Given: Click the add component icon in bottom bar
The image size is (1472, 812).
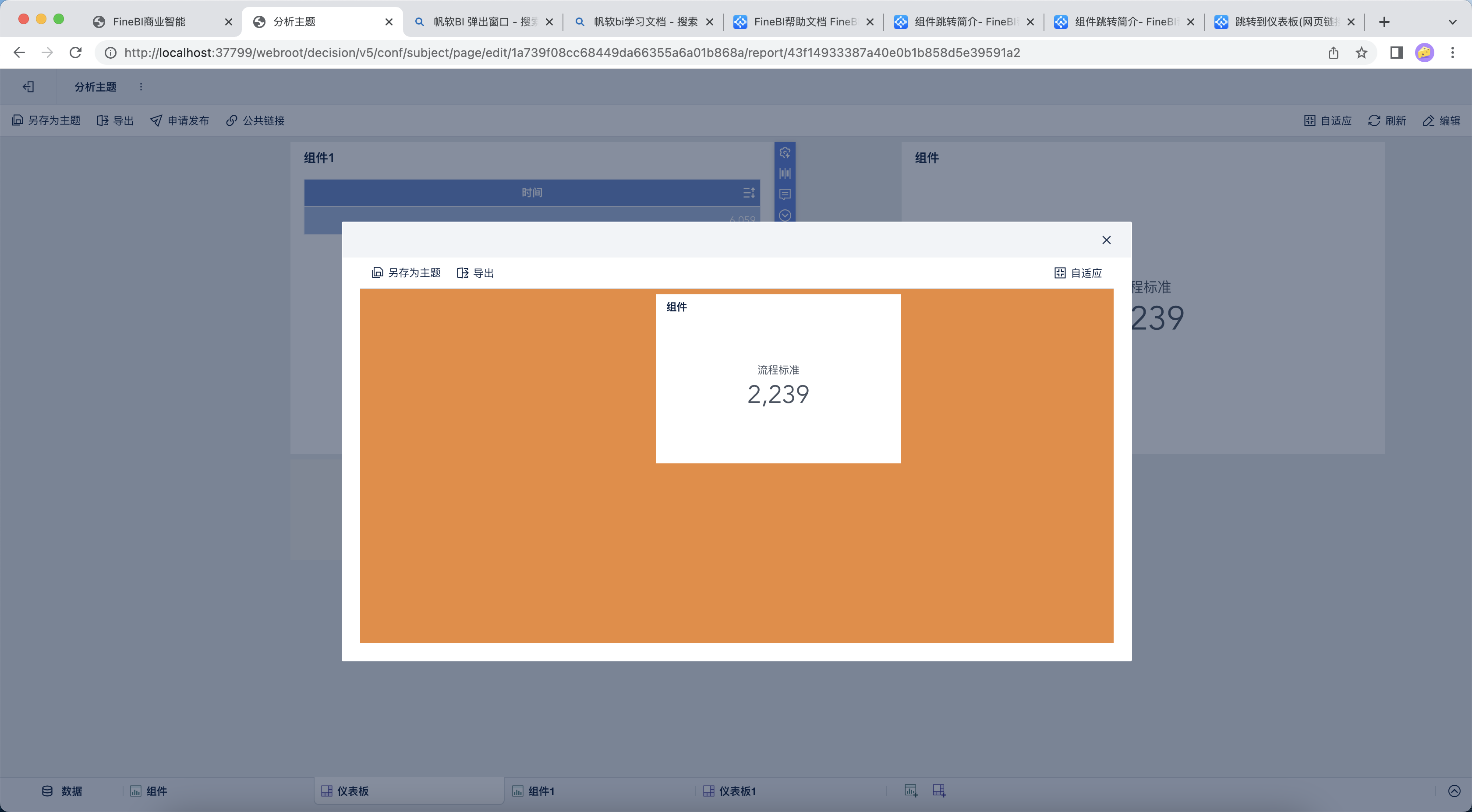Looking at the screenshot, I should [911, 791].
